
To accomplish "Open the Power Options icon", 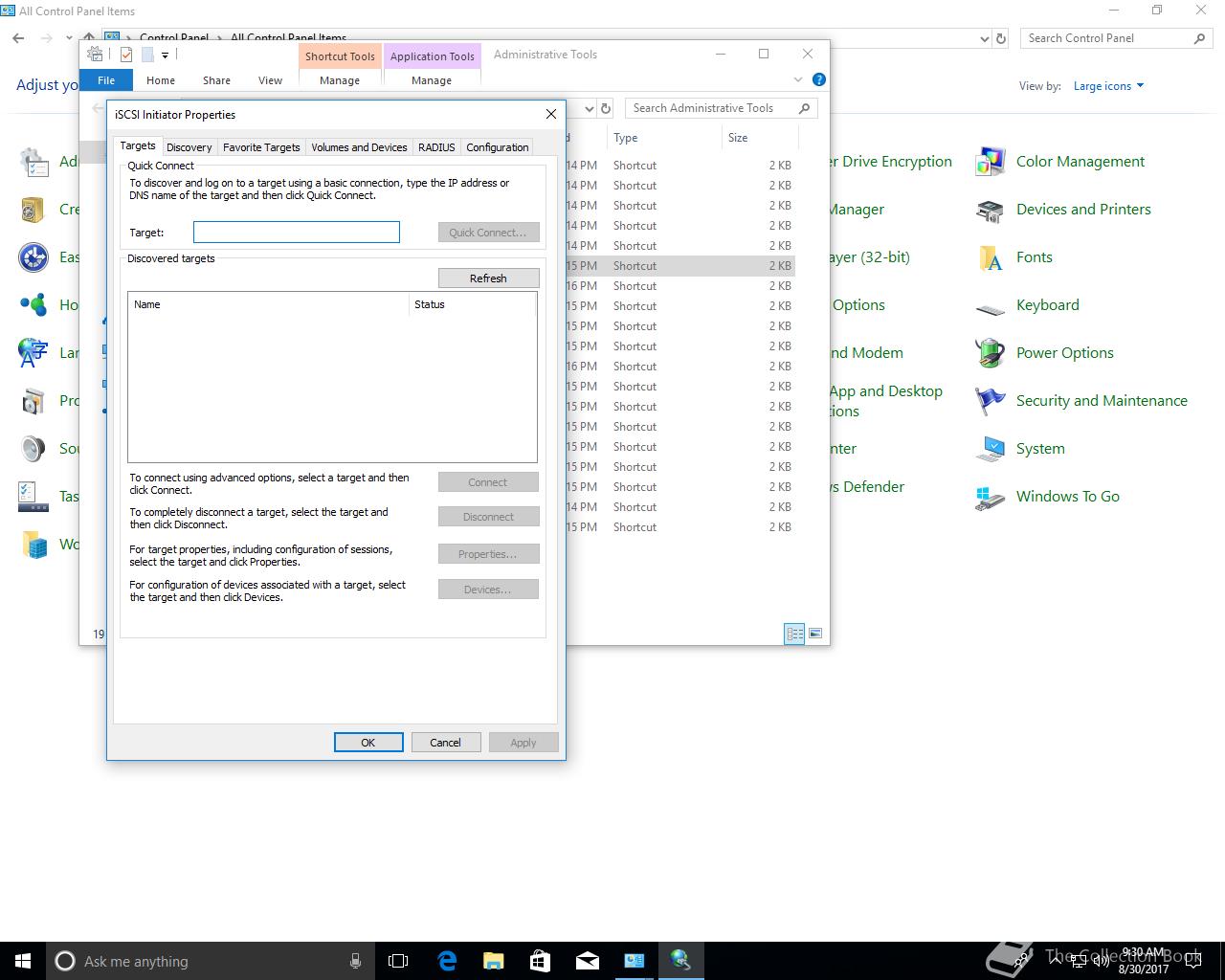I will click(x=990, y=353).
